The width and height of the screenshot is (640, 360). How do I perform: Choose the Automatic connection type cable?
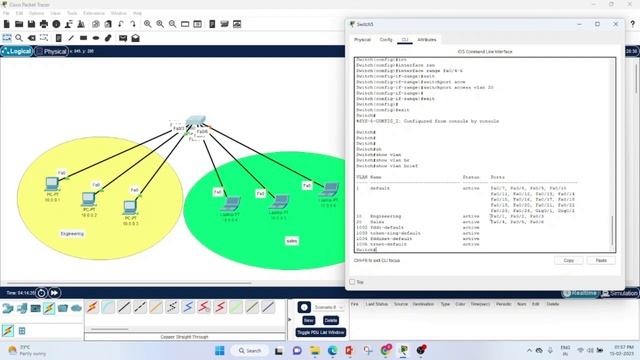pos(92,307)
